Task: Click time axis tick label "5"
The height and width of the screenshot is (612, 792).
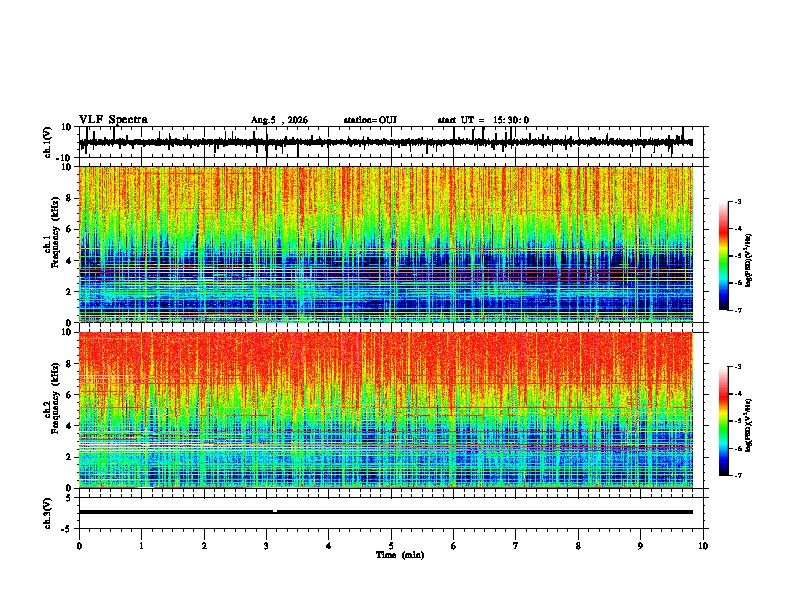Action: [391, 546]
